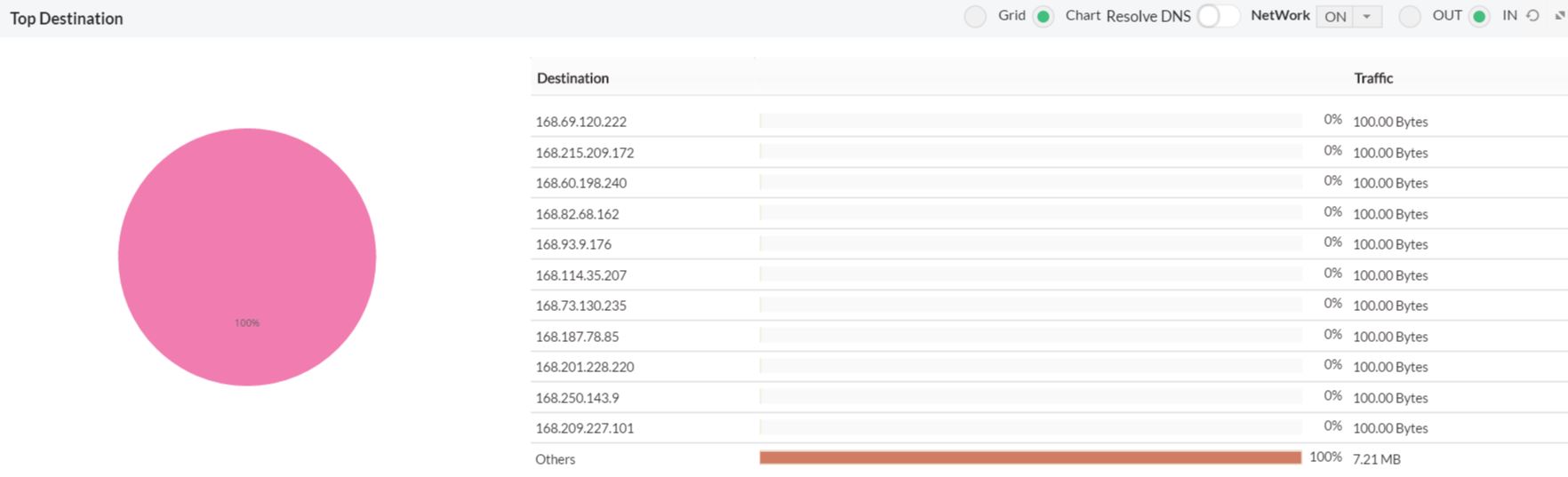1568x477 pixels.
Task: Click the Others row label
Action: point(555,459)
